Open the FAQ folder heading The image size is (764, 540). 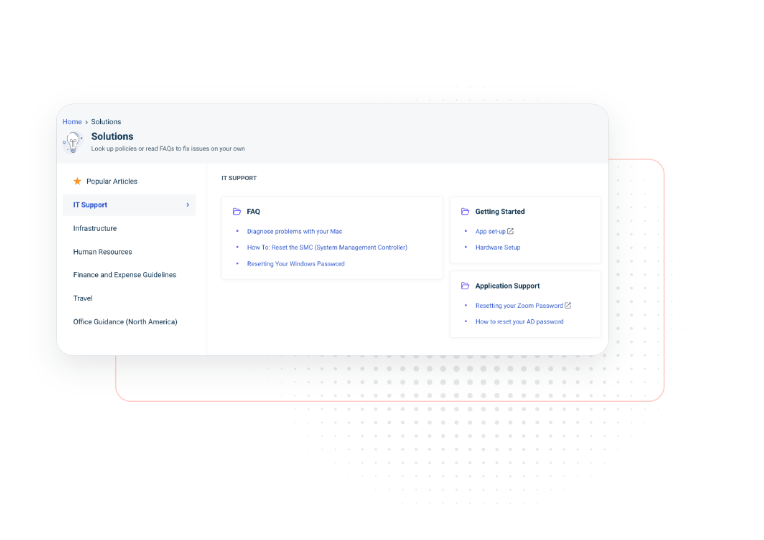click(253, 212)
